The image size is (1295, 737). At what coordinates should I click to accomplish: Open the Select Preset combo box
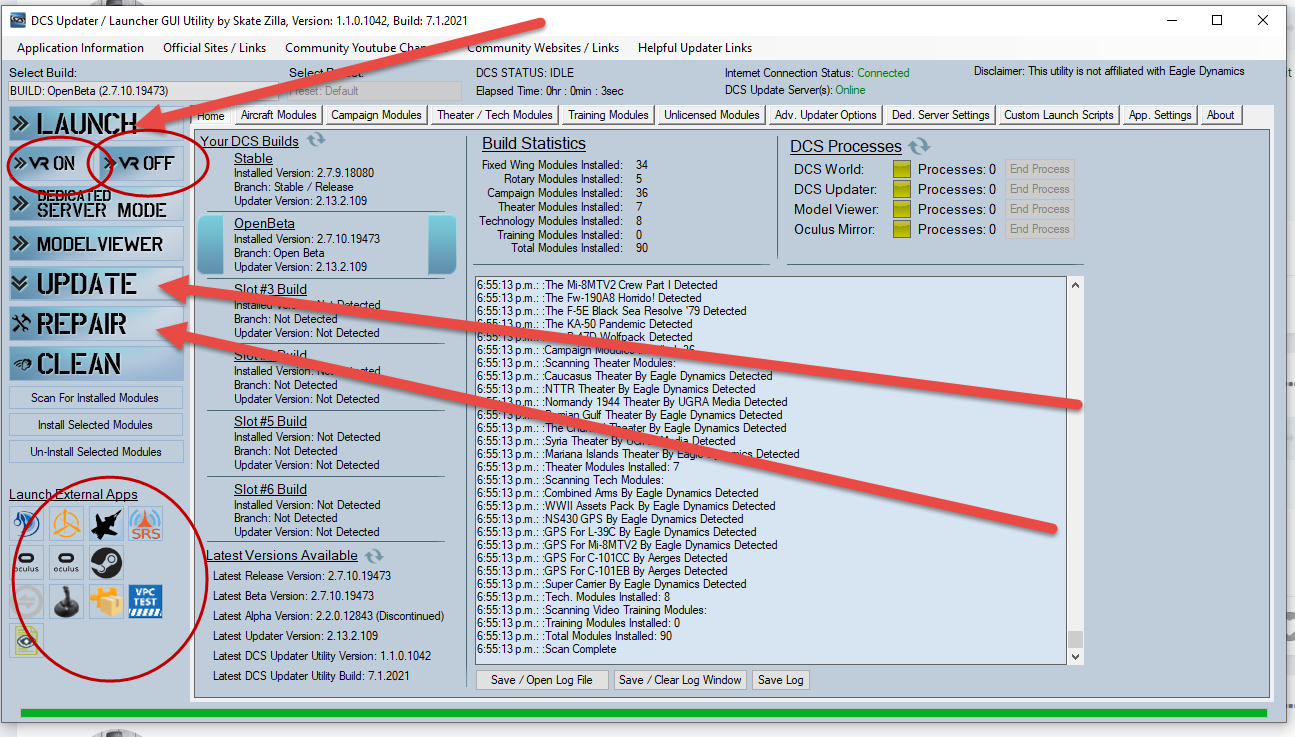tap(376, 91)
